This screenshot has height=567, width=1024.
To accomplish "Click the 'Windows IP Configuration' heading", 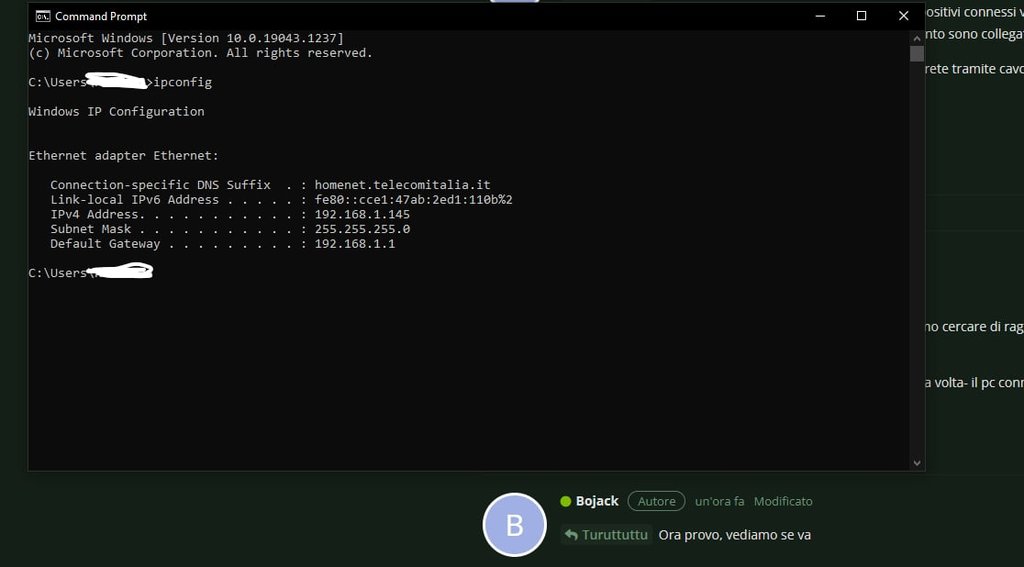I will pos(116,112).
